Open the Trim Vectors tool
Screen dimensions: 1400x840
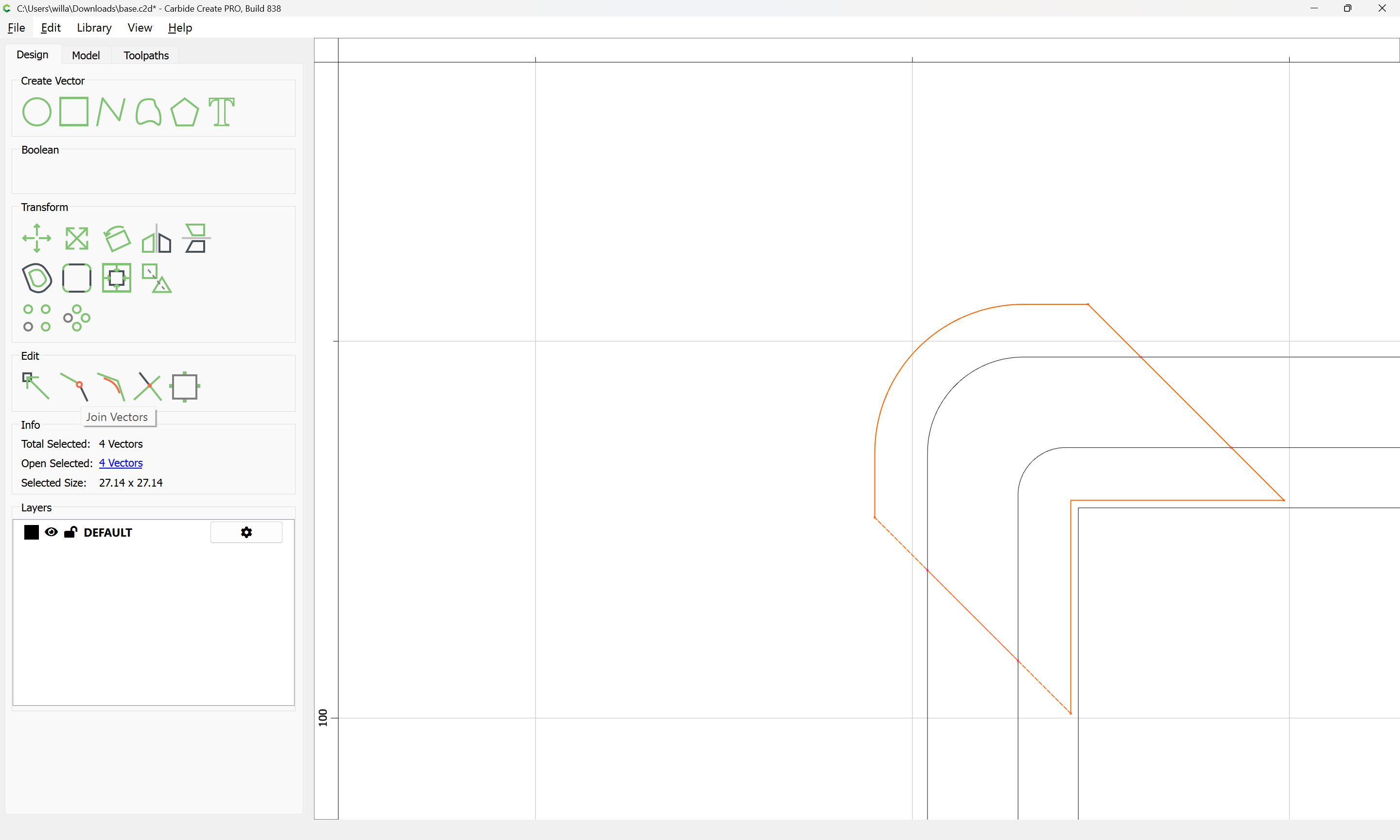pos(148,386)
